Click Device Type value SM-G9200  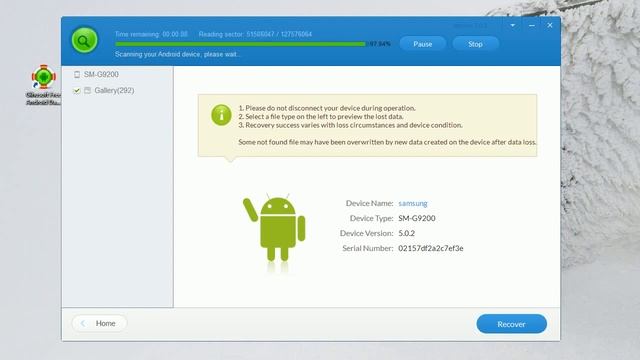coord(417,218)
